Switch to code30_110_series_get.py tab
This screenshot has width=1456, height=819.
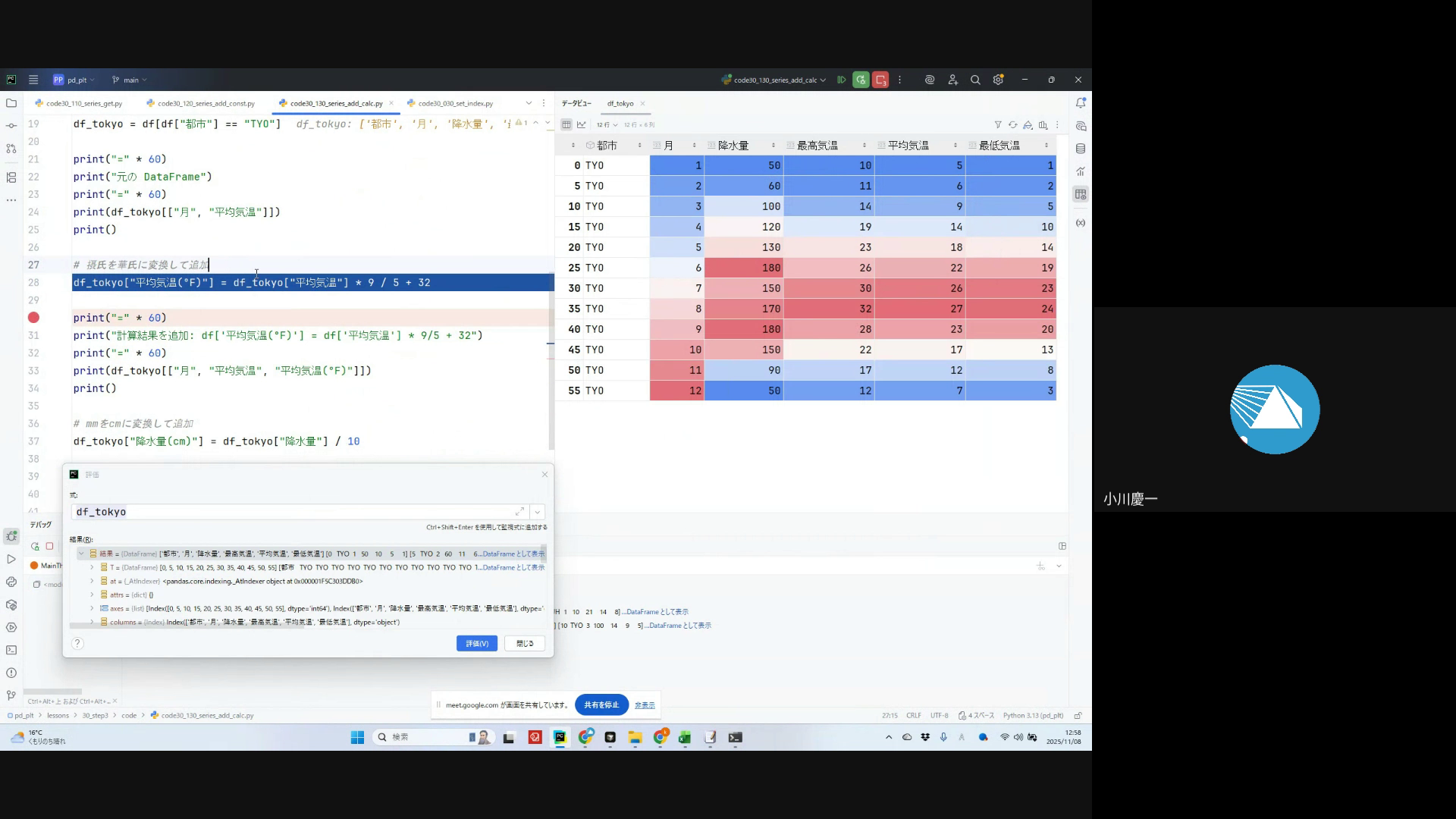tap(83, 103)
